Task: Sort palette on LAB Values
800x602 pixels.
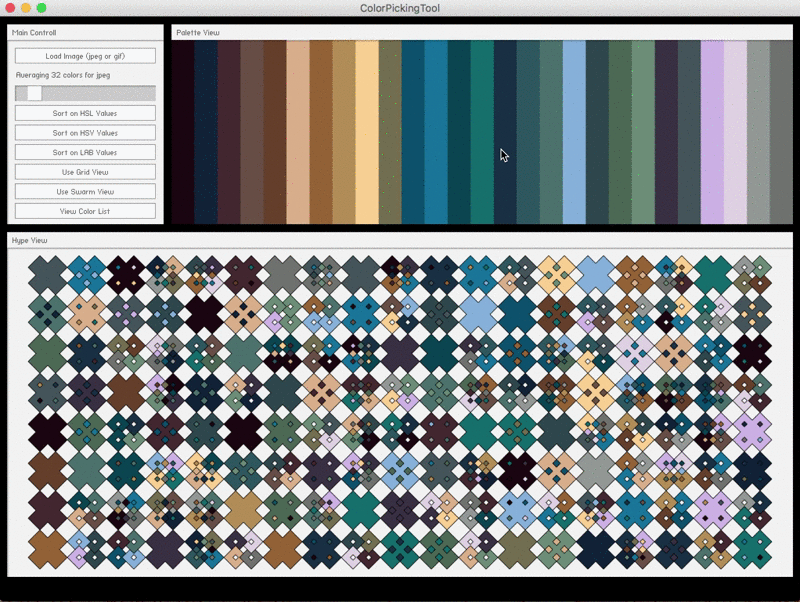Action: tap(85, 152)
